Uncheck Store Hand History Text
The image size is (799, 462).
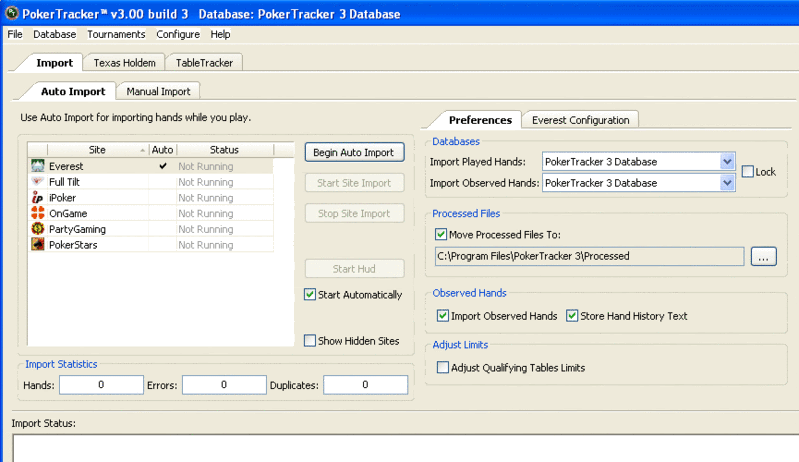(572, 316)
